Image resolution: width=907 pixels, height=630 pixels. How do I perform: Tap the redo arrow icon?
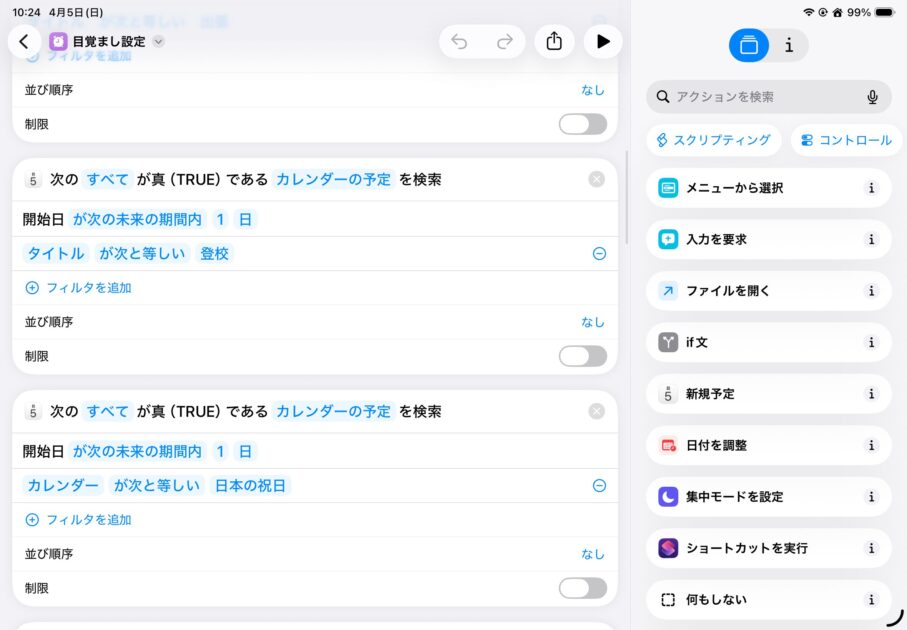tap(504, 41)
